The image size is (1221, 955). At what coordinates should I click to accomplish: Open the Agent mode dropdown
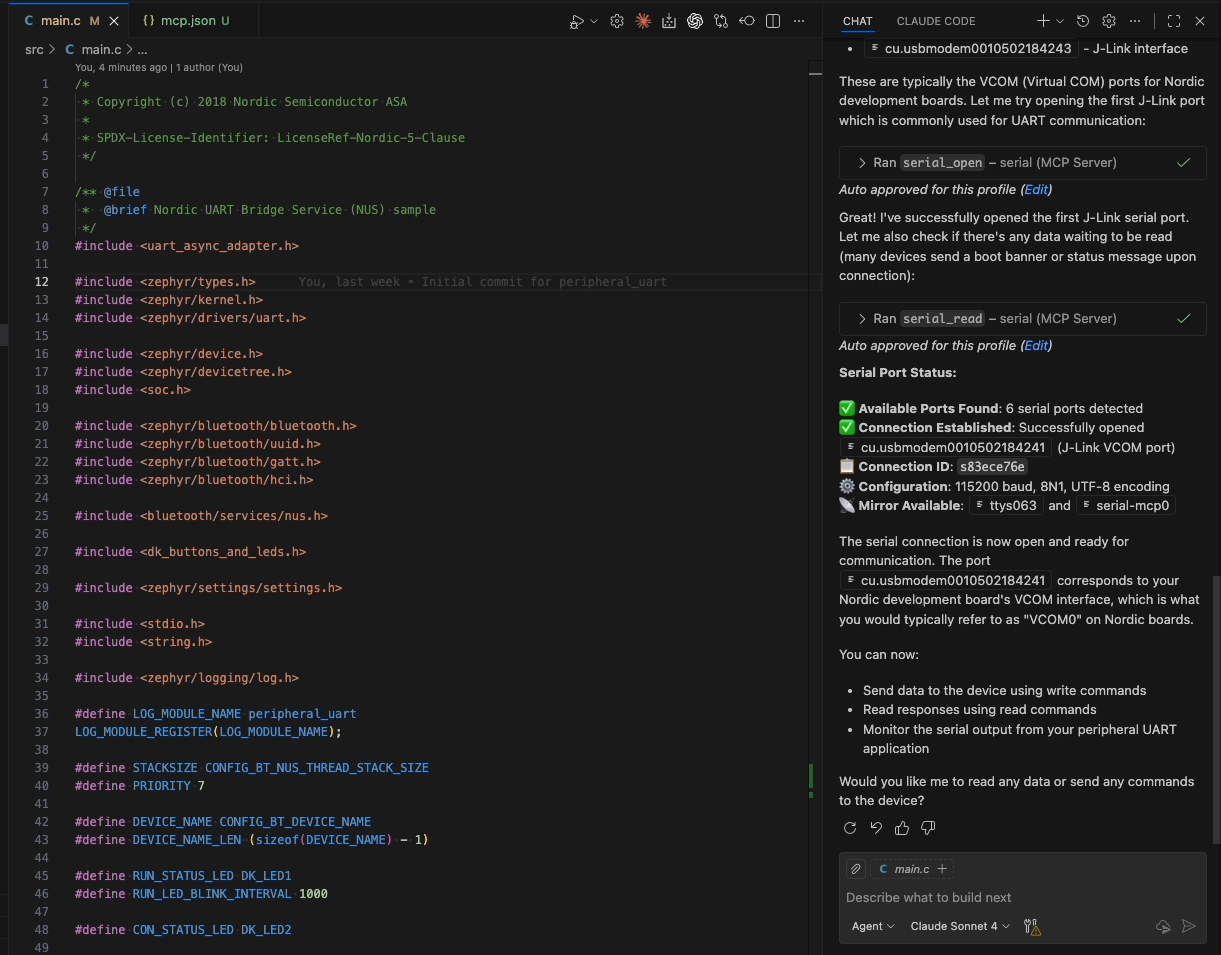(x=872, y=927)
